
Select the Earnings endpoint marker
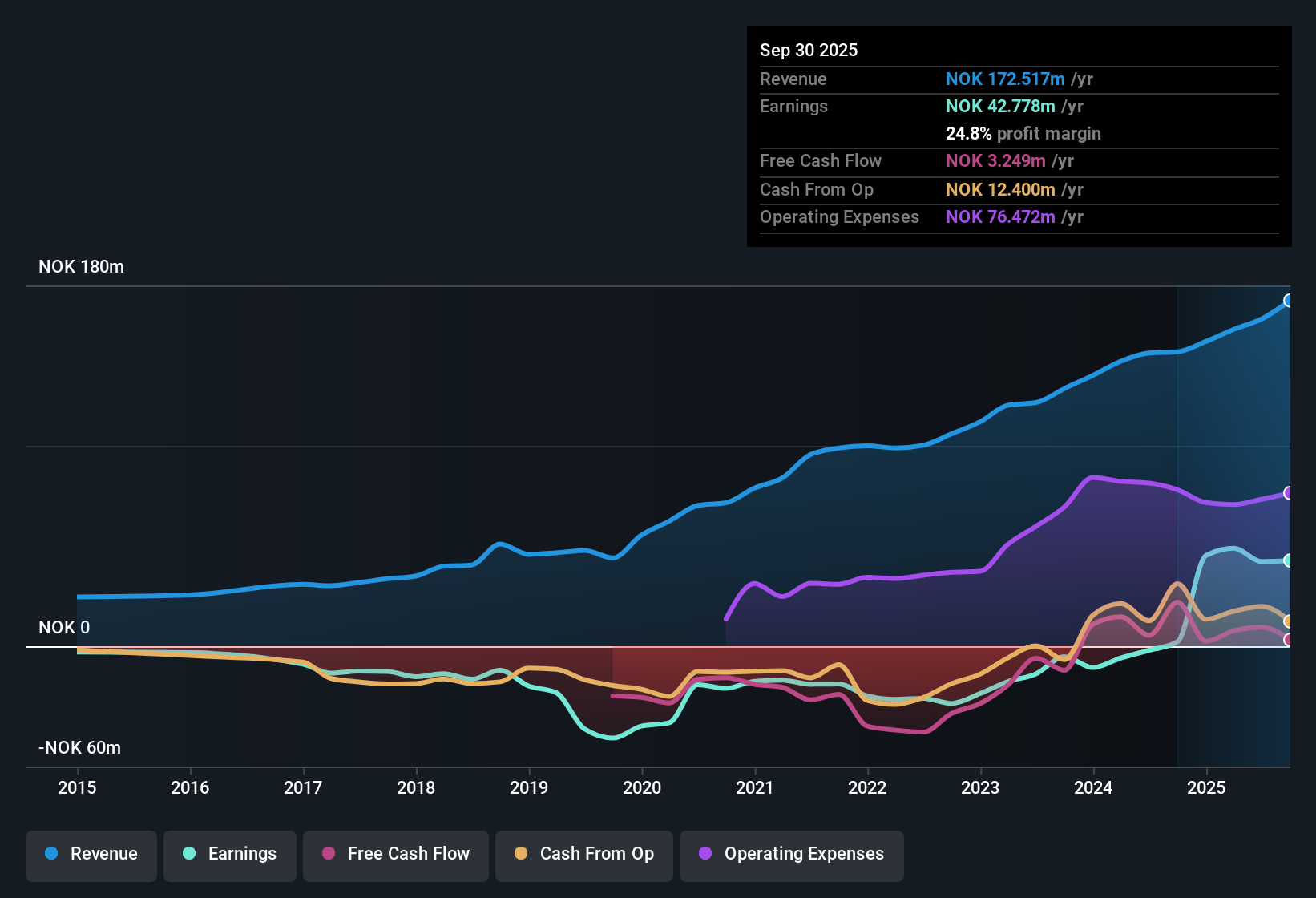pos(1289,560)
